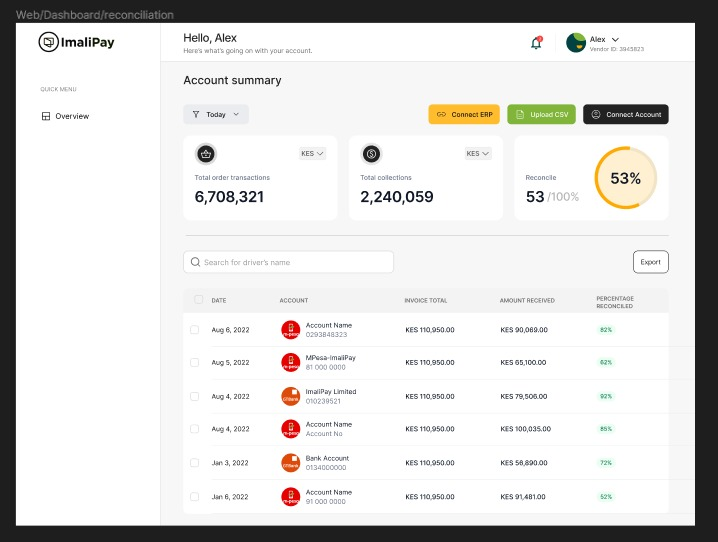
Task: Click amount KES 58,890.00
Action: 524,463
